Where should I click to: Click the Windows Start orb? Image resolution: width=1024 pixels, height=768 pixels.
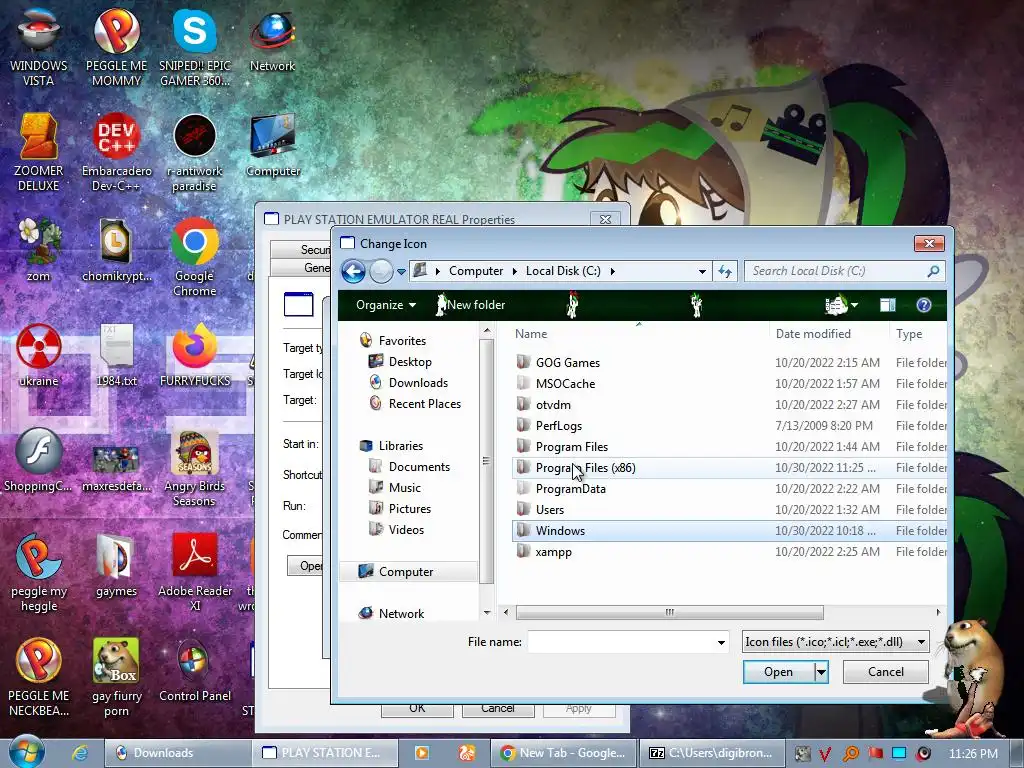coord(26,752)
